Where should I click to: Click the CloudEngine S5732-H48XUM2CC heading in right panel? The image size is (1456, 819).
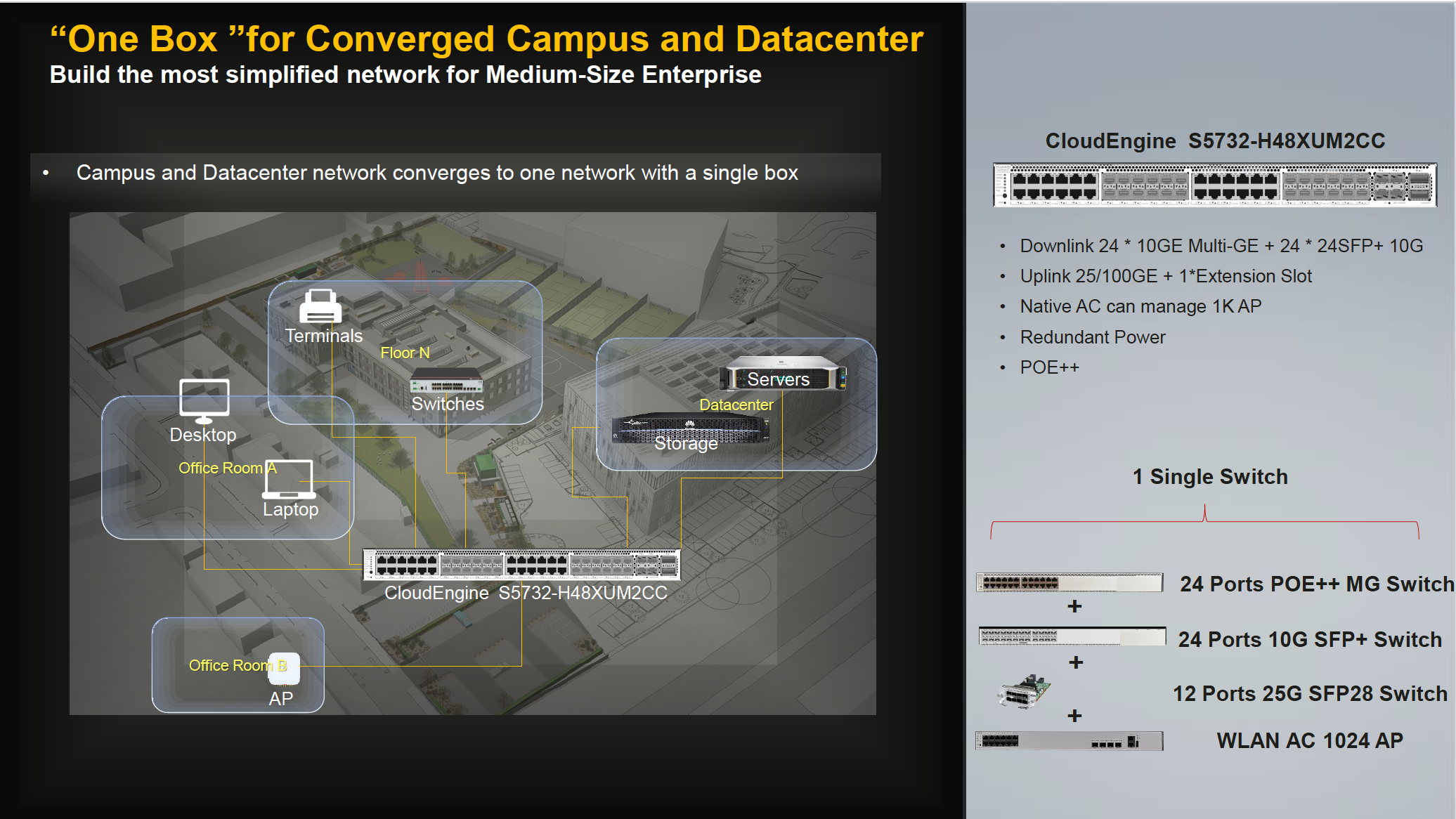tap(1216, 141)
